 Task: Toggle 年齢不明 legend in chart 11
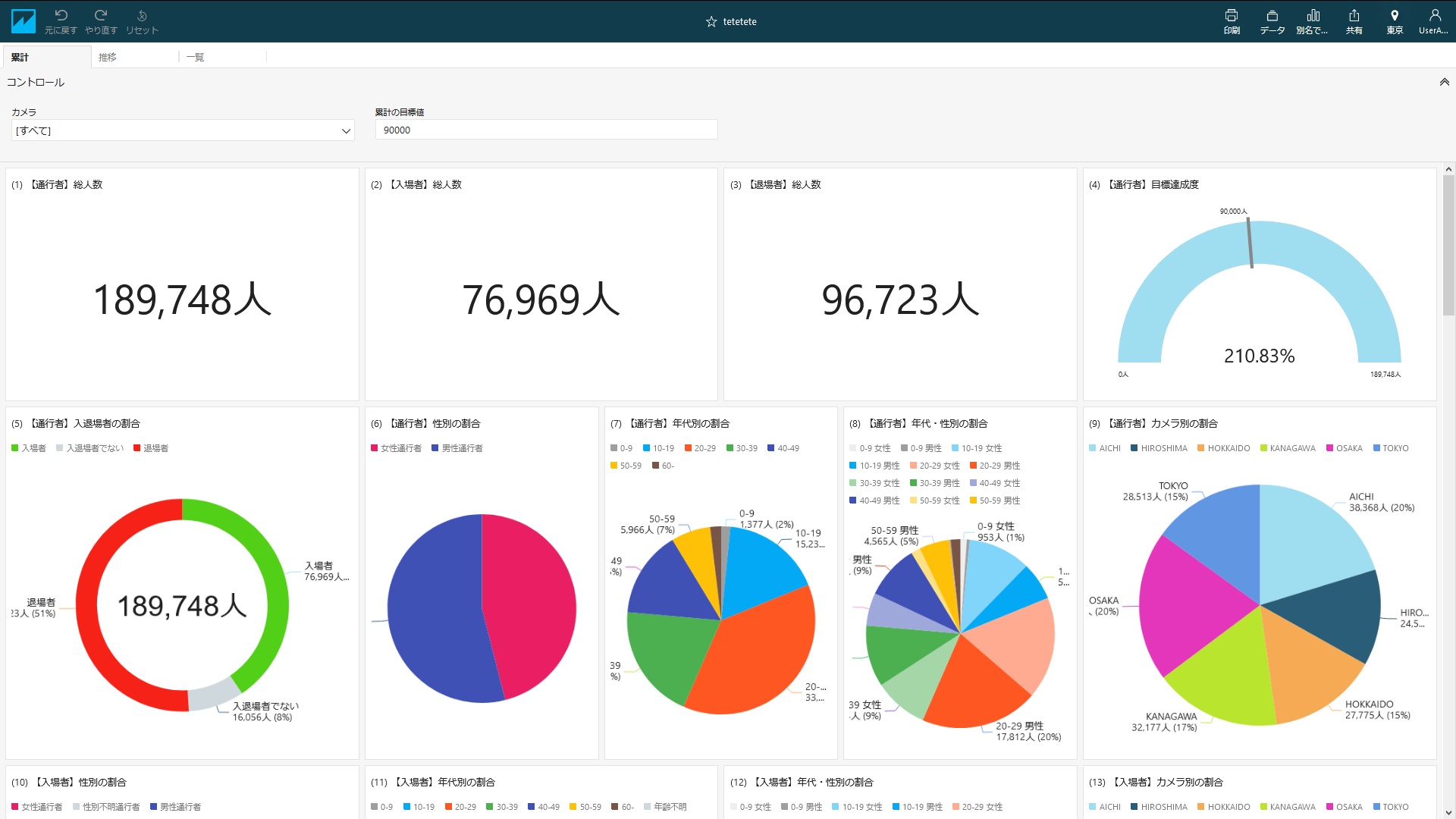coord(665,807)
